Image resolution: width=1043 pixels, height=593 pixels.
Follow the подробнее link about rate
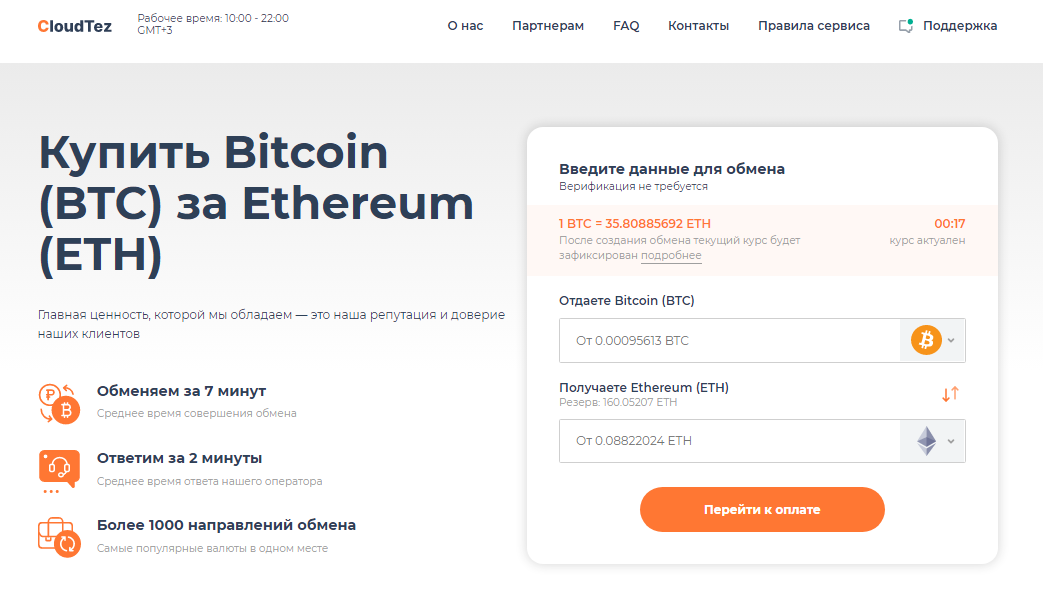tap(671, 256)
